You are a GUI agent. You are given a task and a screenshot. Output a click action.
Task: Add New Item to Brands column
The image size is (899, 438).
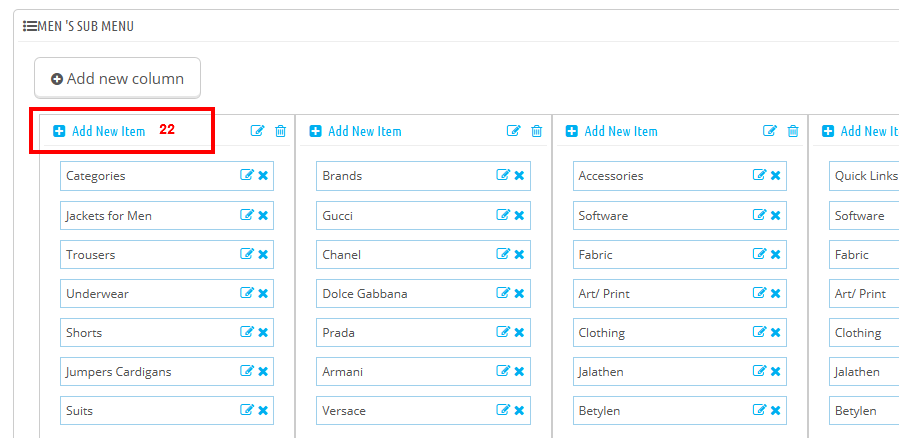355,131
